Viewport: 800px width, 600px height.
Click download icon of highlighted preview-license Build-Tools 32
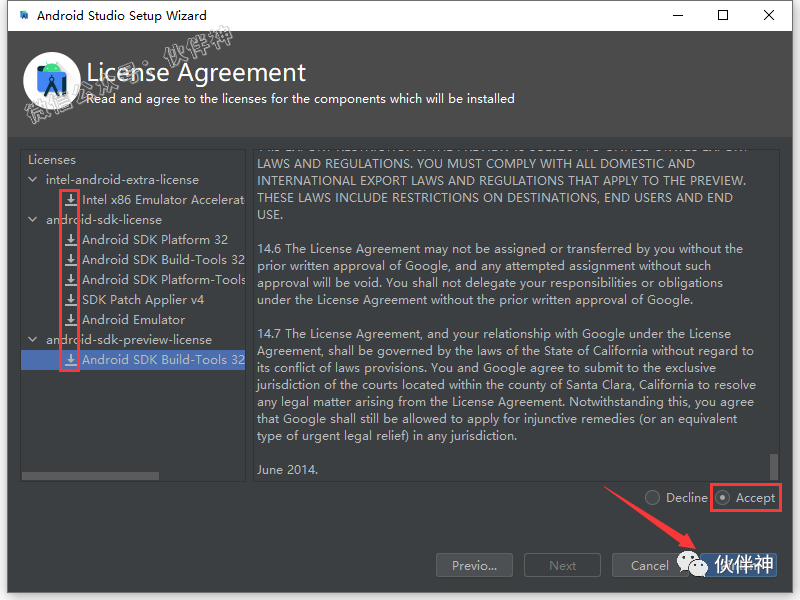(x=71, y=359)
